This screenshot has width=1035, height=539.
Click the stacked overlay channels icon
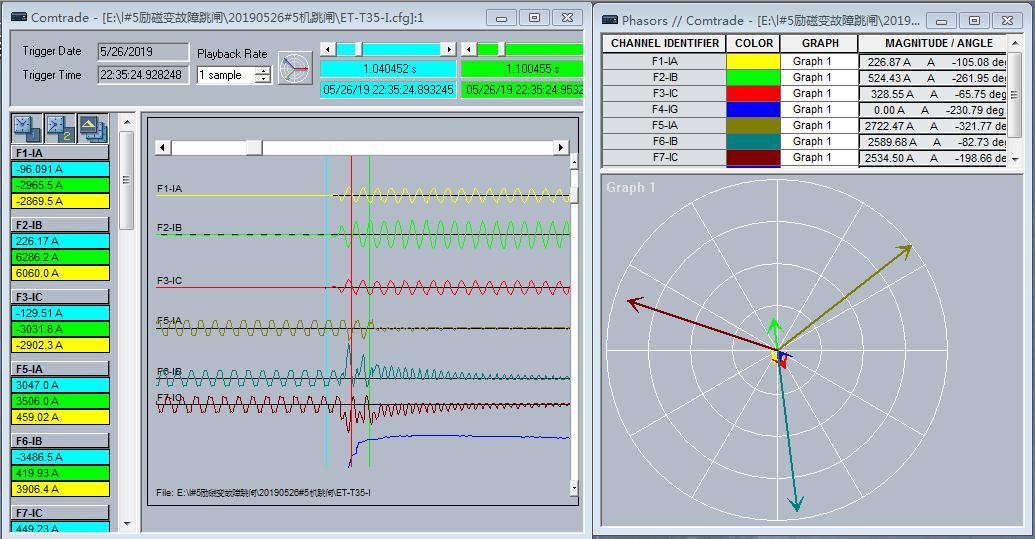point(94,128)
